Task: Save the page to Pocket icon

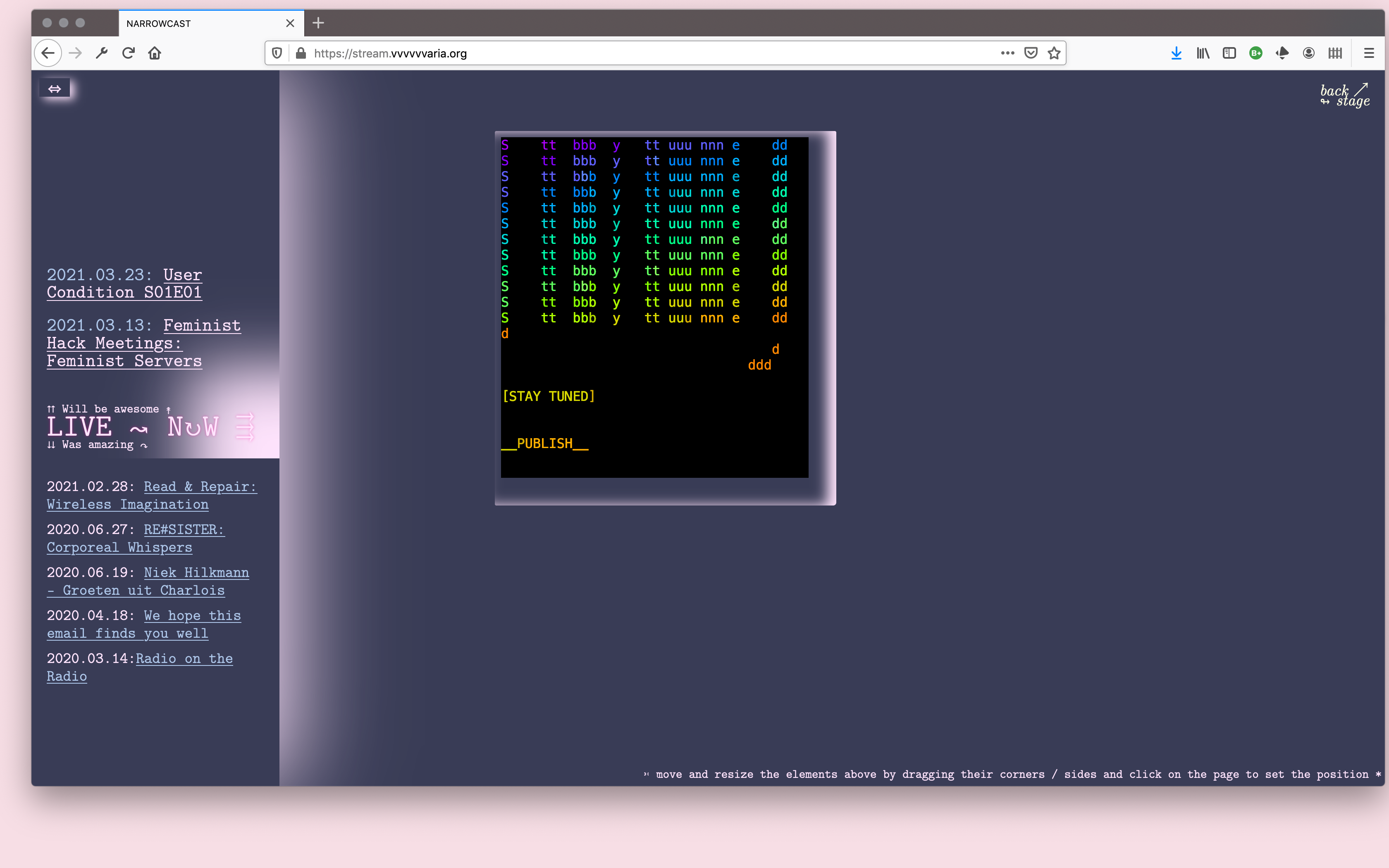Action: pyautogui.click(x=1031, y=53)
